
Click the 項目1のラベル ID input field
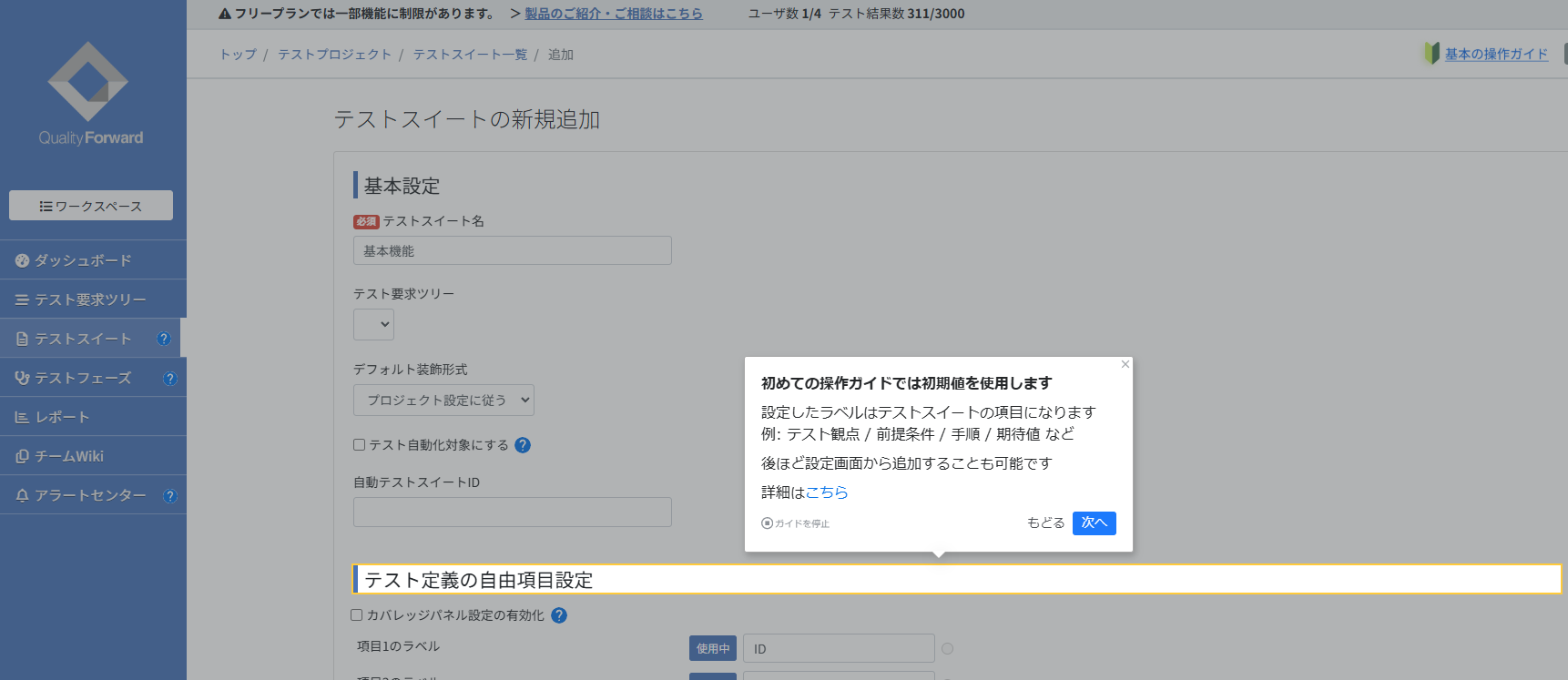pyautogui.click(x=839, y=648)
